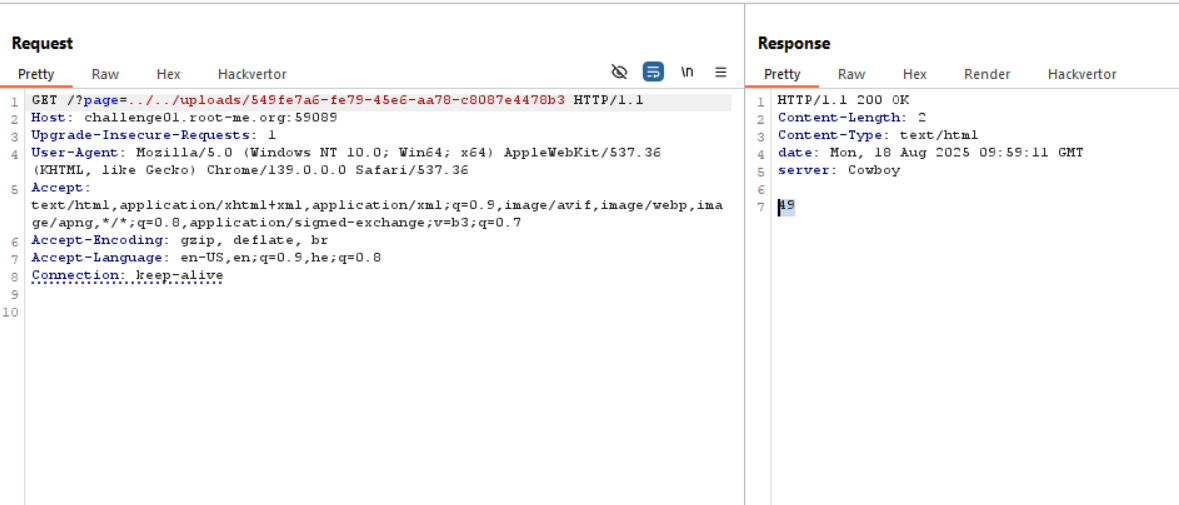Viewport: 1179px width, 505px height.
Task: Toggle the crossed-out eye icon in Request panel
Action: (x=619, y=72)
